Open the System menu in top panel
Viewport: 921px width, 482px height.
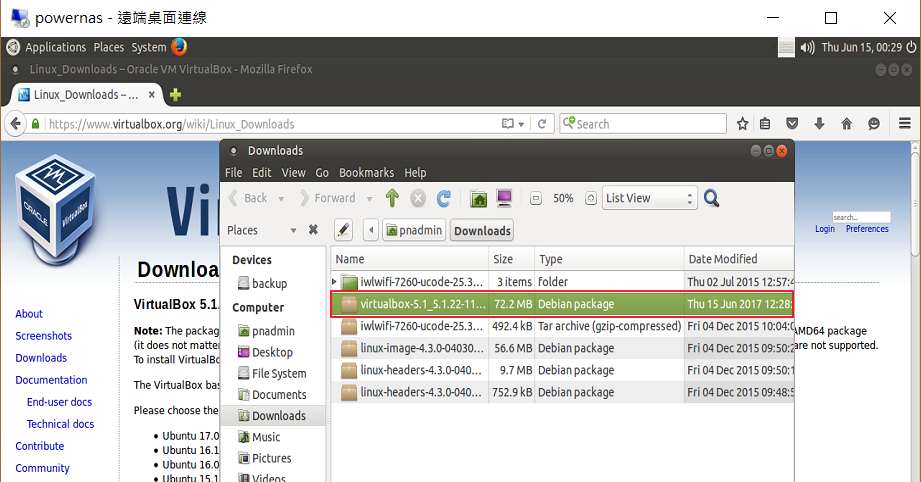[x=149, y=47]
